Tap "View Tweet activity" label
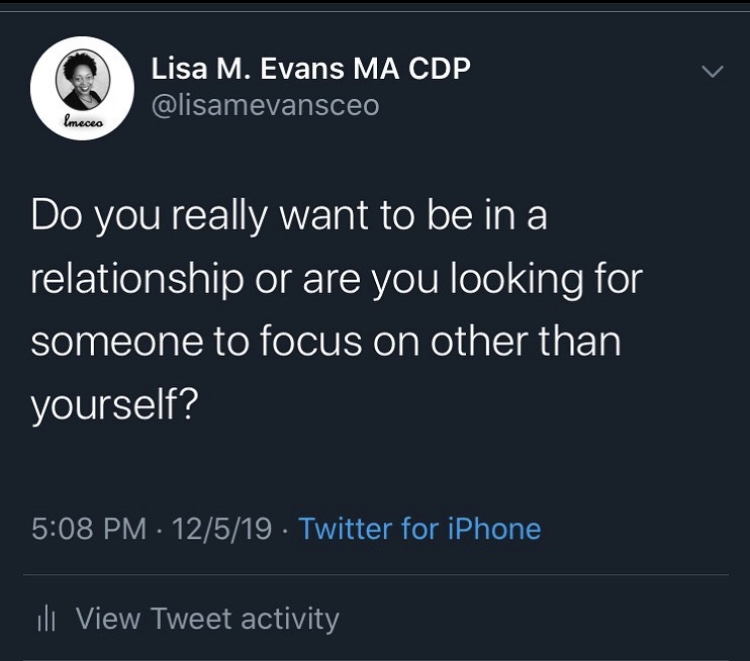Viewport: 750px width, 661px height. tap(207, 619)
